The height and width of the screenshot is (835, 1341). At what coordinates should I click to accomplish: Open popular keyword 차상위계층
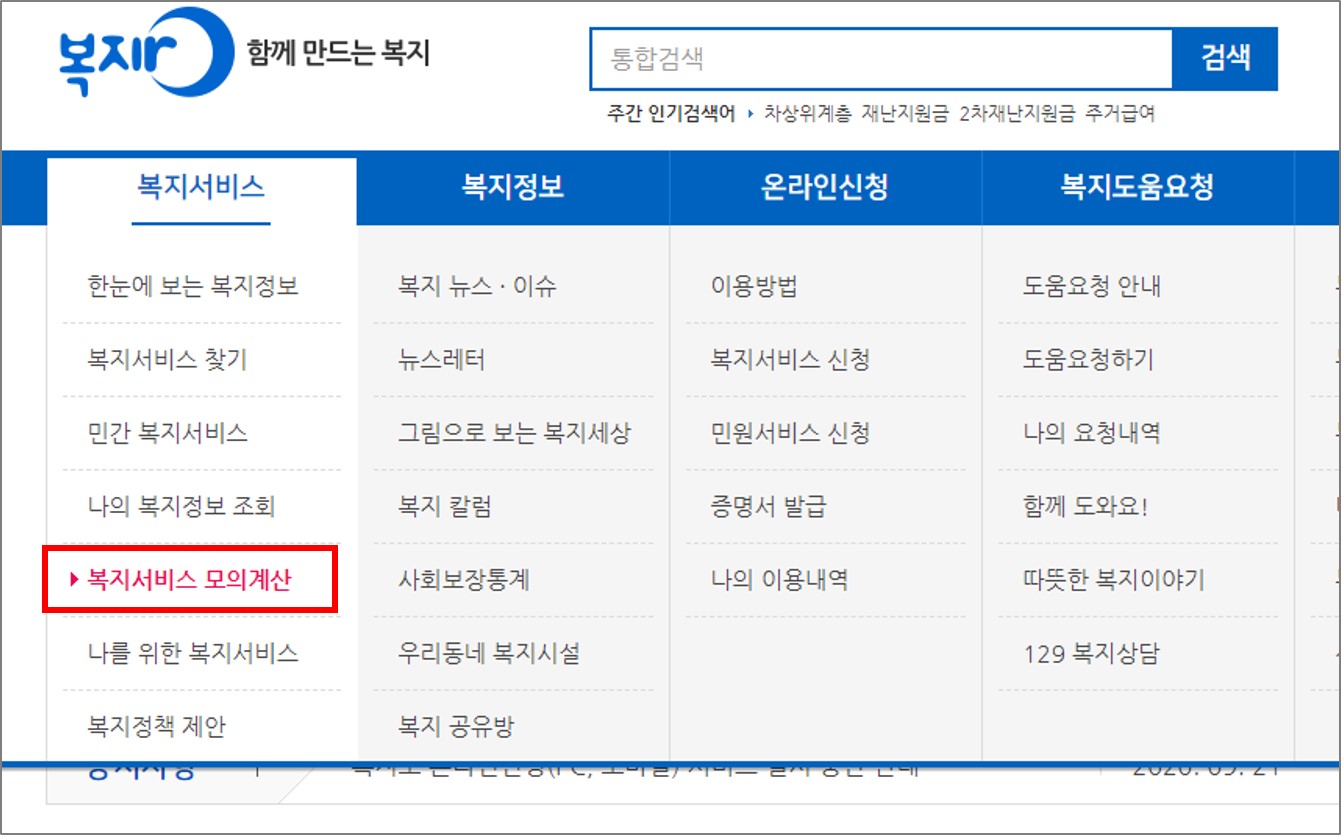(x=808, y=114)
